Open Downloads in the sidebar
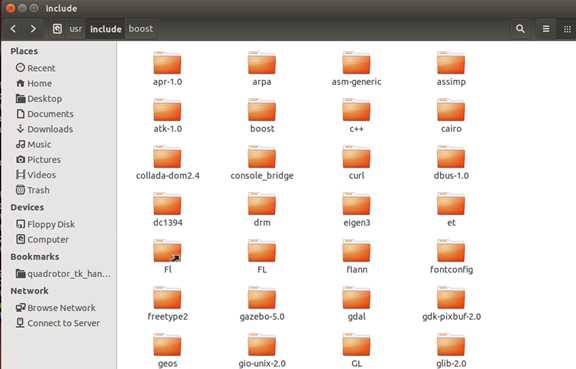 pos(44,129)
